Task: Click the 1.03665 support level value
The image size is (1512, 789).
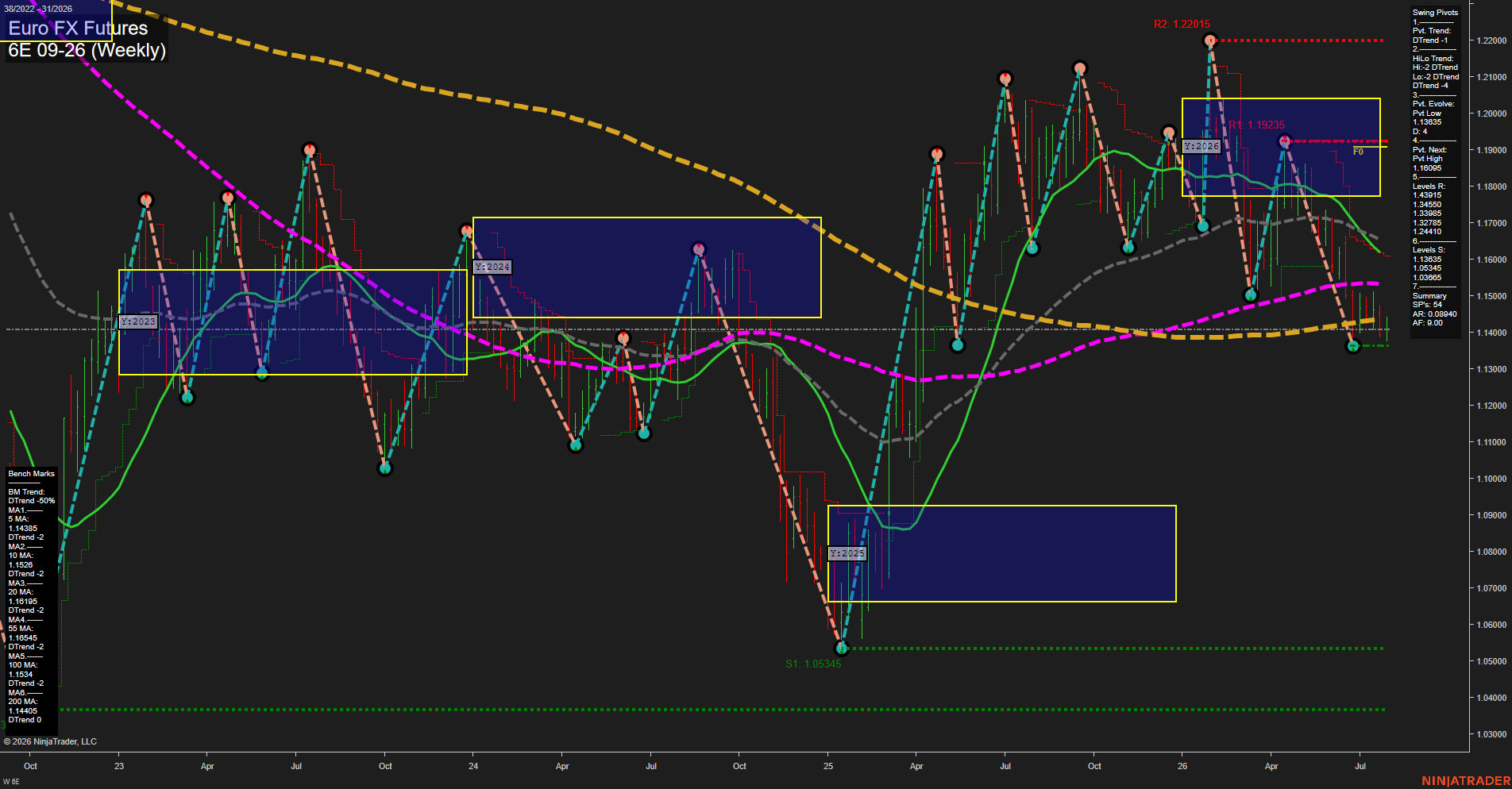Action: pyautogui.click(x=1427, y=278)
